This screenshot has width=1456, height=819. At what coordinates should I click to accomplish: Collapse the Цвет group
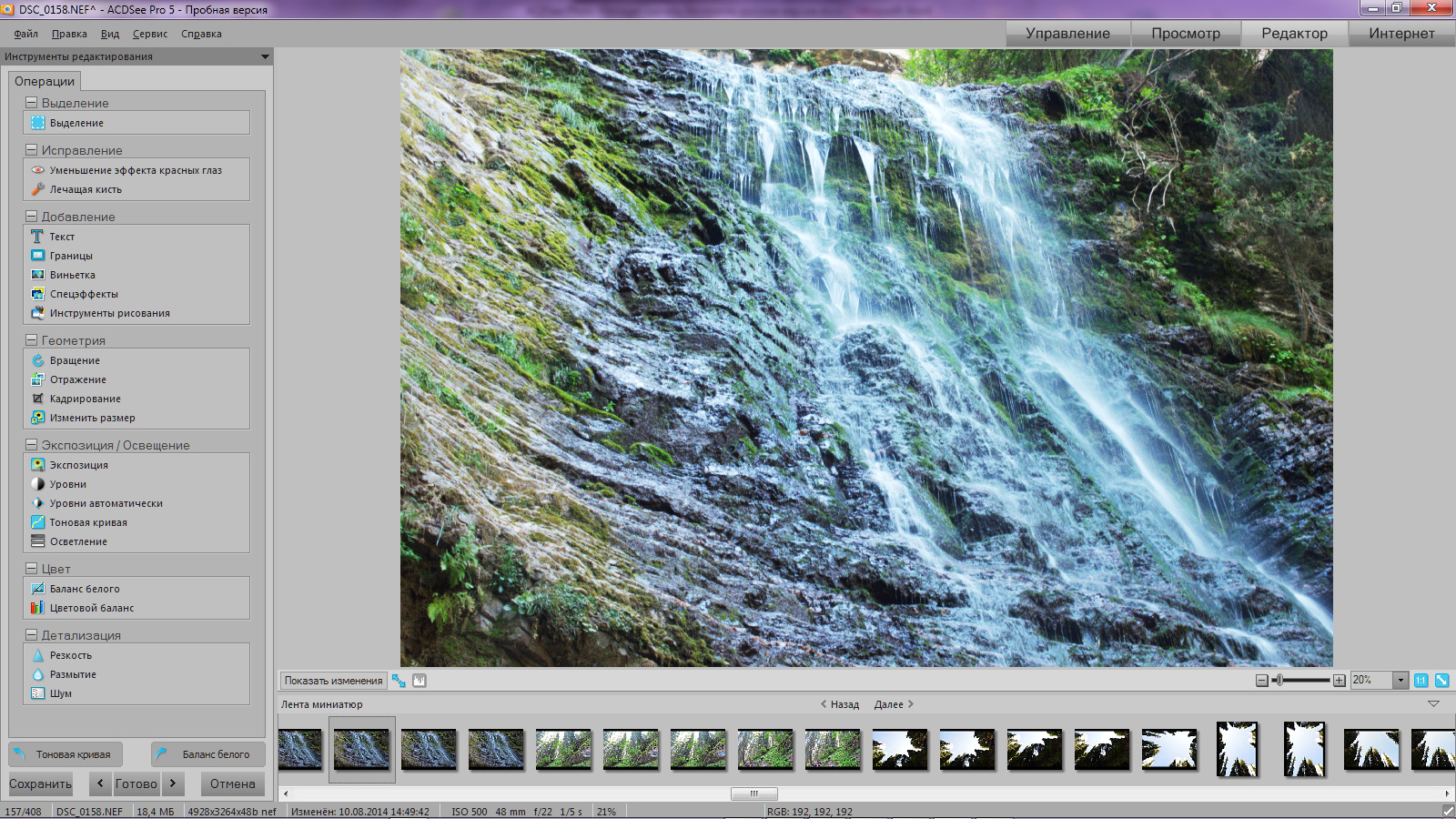tap(31, 569)
